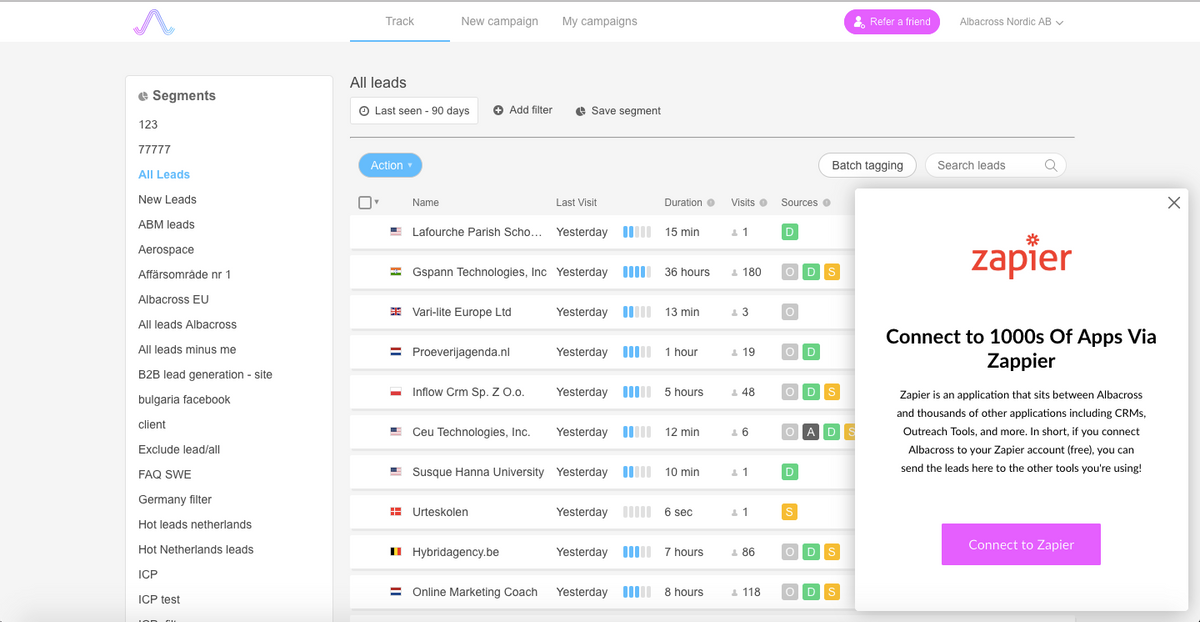Open the ICP test segment

click(159, 600)
